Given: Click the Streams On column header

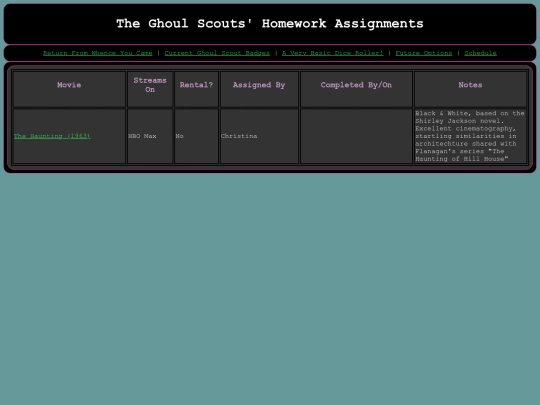Looking at the screenshot, I should tap(150, 89).
